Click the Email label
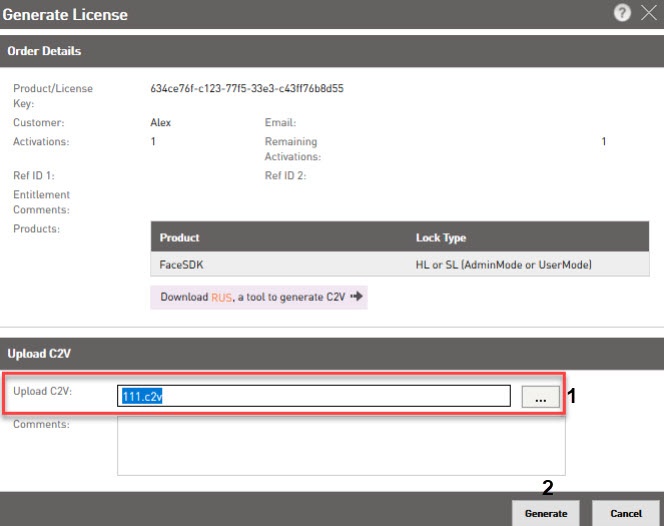 click(280, 122)
